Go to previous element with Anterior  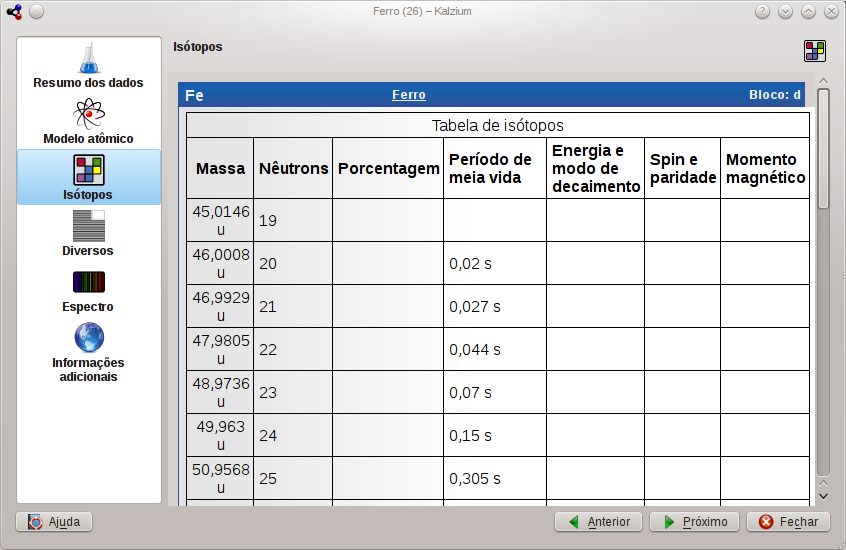(x=598, y=522)
